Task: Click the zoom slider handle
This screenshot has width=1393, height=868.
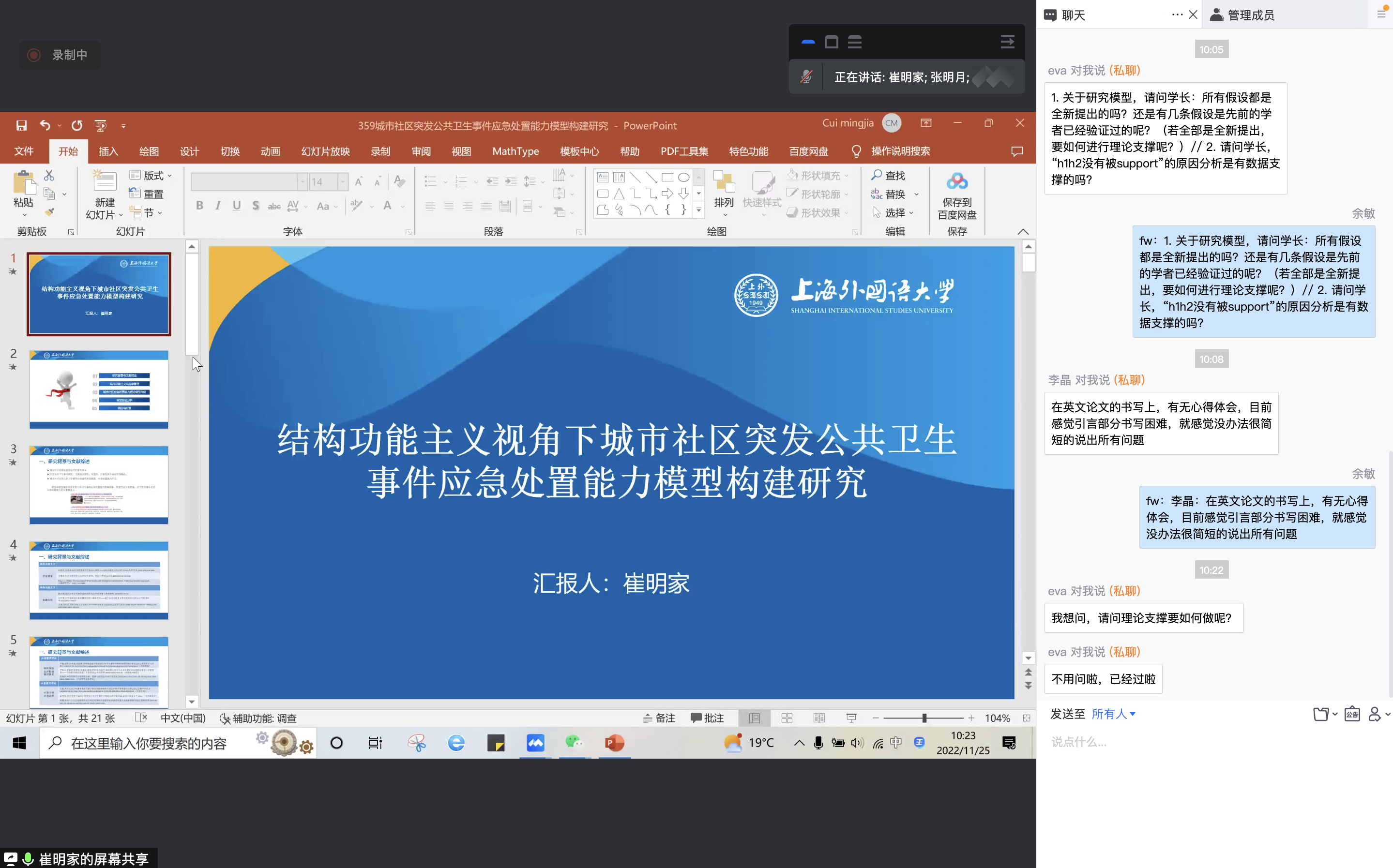Action: click(924, 718)
